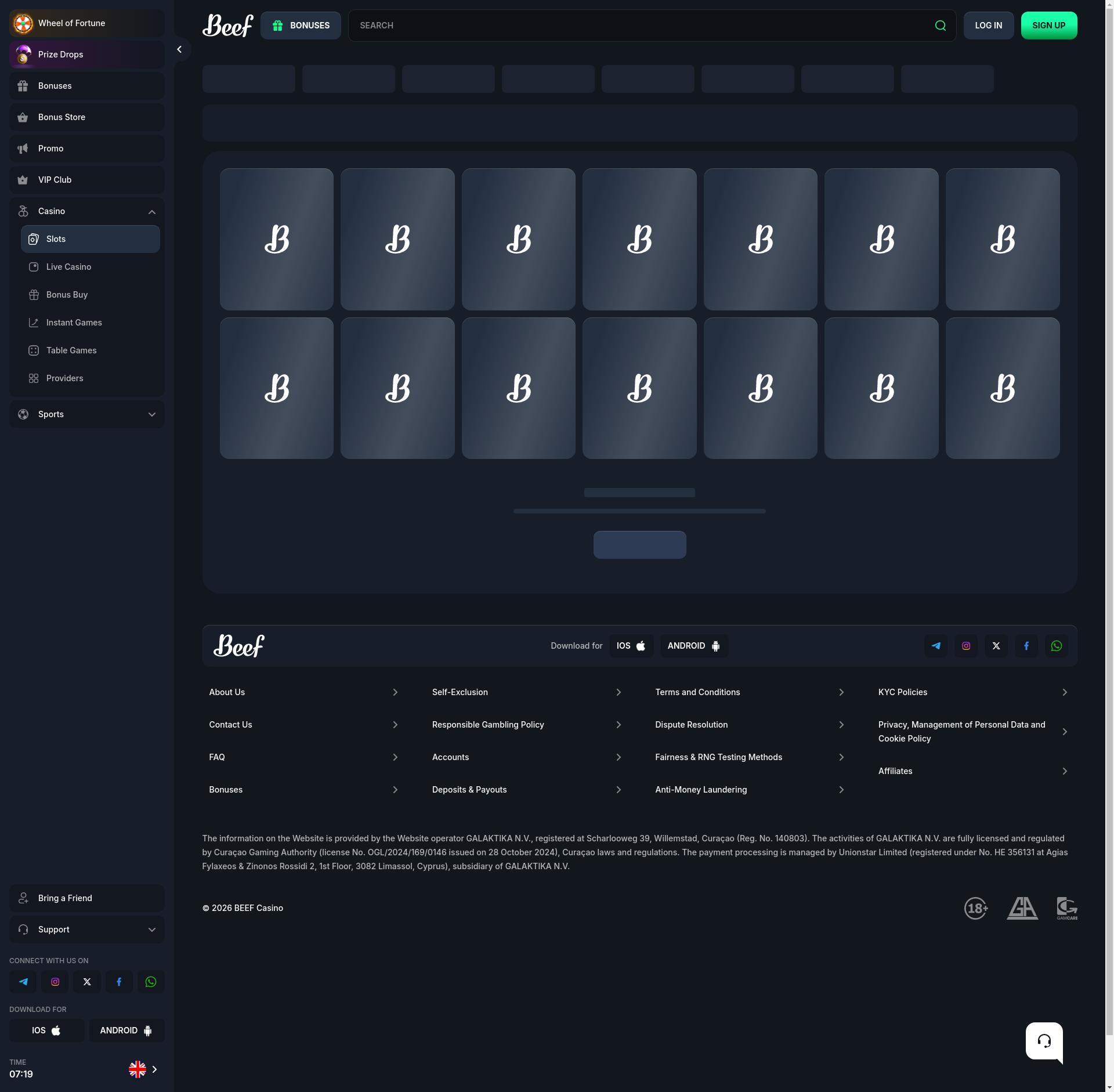Expand the Support dropdown in sidebar

[x=151, y=930]
